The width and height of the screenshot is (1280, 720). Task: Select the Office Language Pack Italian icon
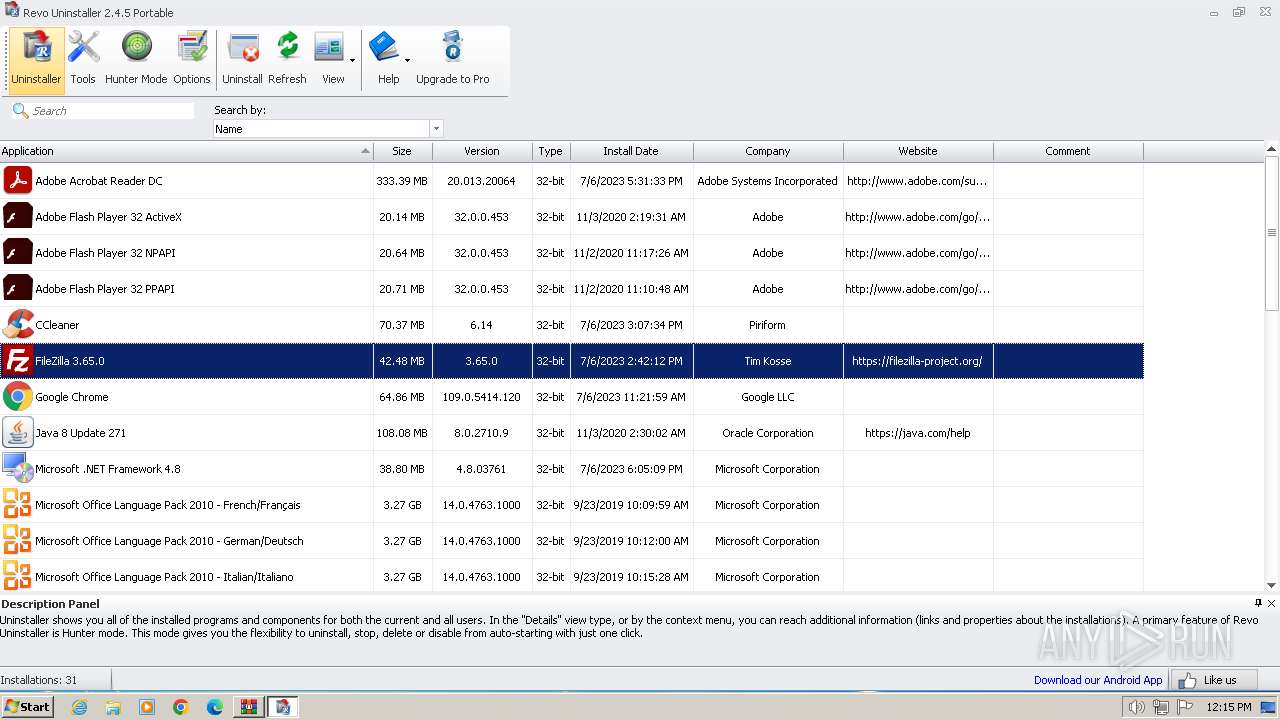pyautogui.click(x=17, y=577)
